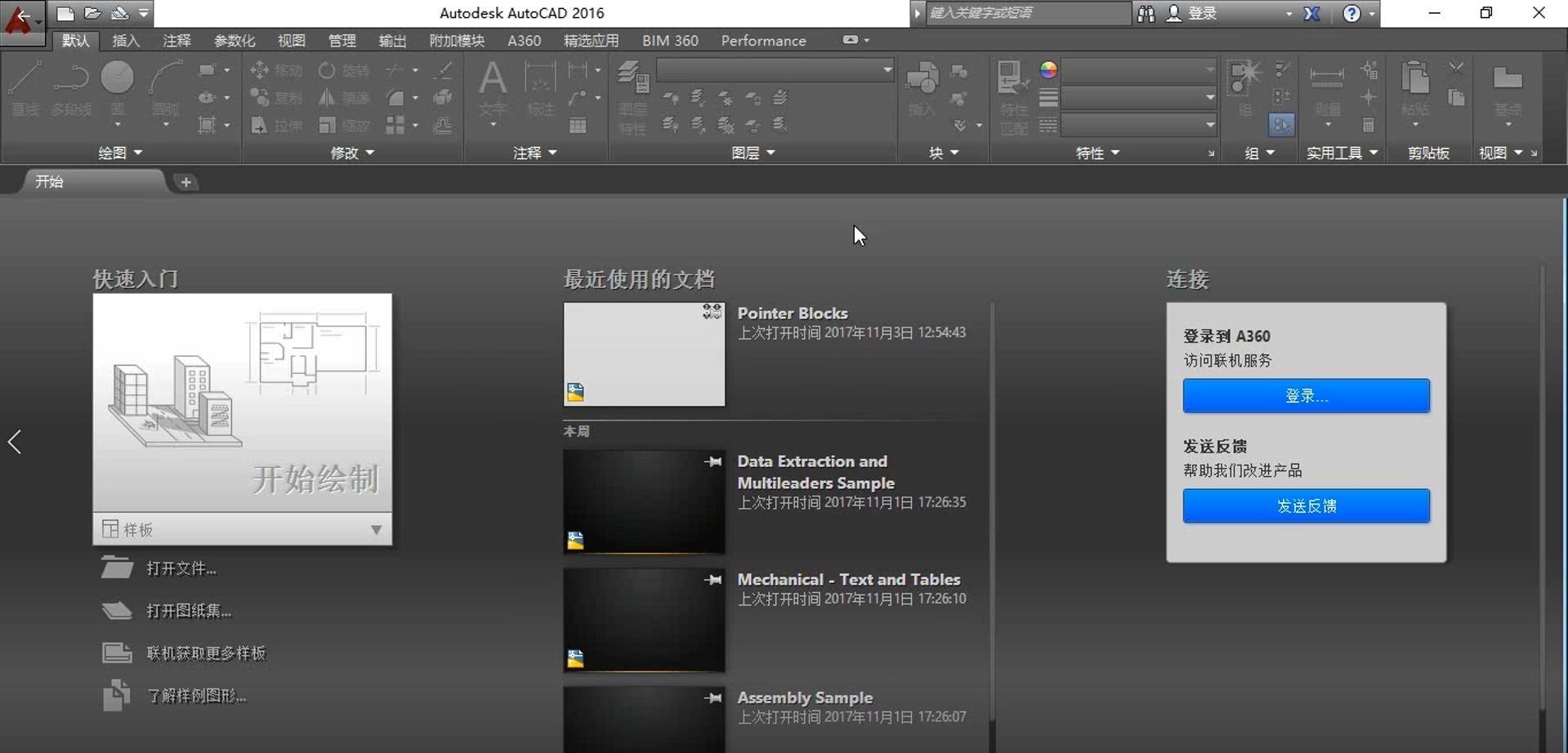The width and height of the screenshot is (1568, 753).
Task: Pin the Data Extraction and Multileaders Sample document
Action: [x=713, y=461]
